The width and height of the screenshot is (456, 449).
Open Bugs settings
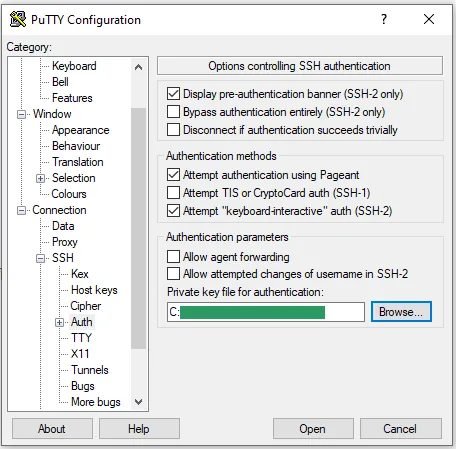(83, 386)
